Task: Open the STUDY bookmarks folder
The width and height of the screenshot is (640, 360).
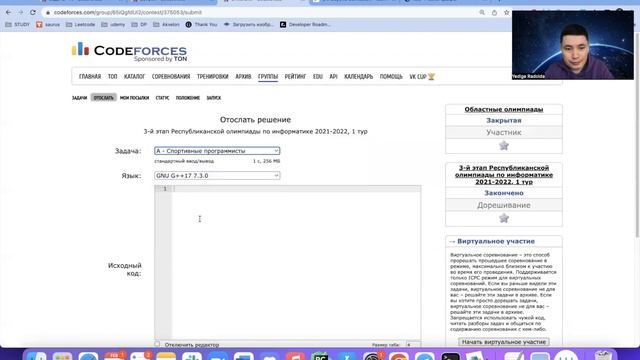Action: click(x=17, y=24)
